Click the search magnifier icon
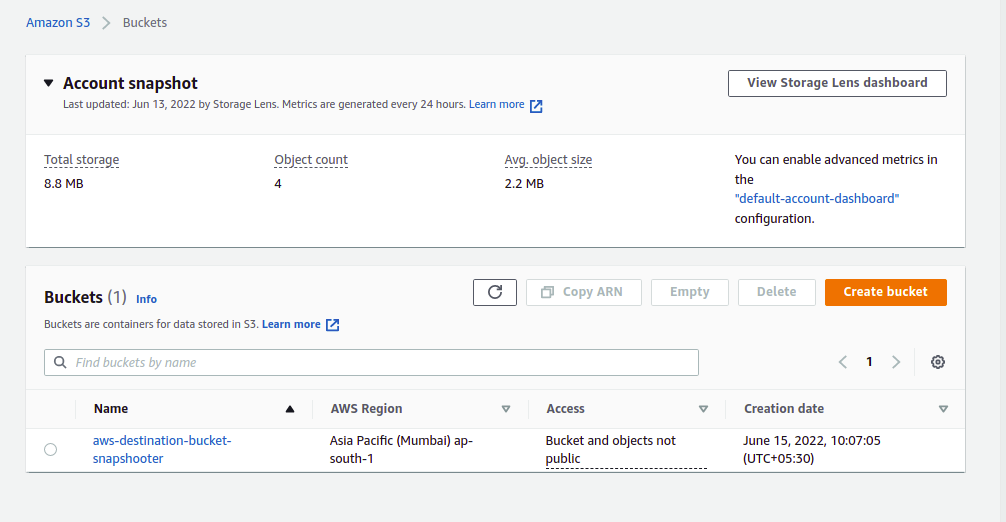 (60, 362)
